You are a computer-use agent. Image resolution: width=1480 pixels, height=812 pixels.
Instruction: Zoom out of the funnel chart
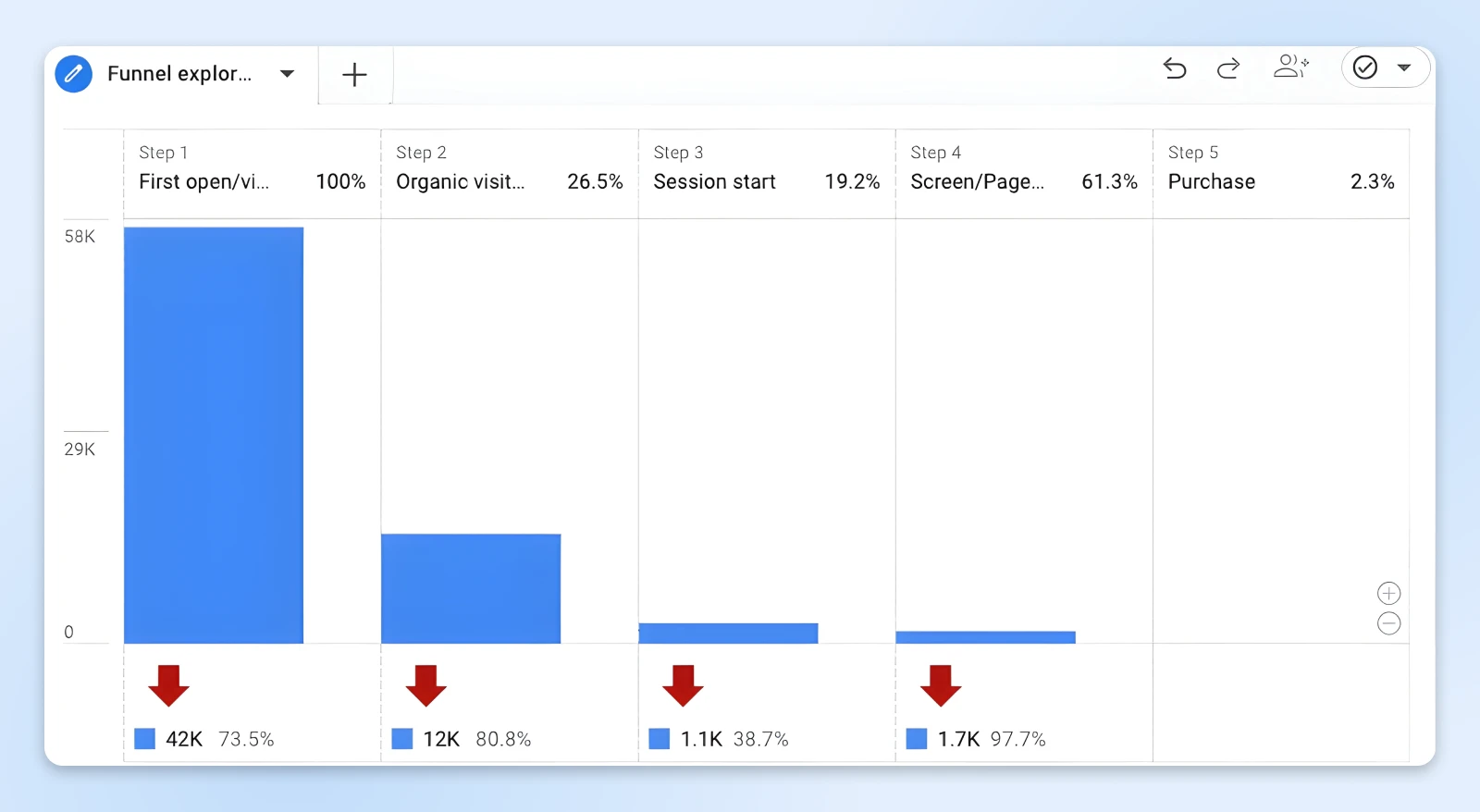pyautogui.click(x=1388, y=623)
